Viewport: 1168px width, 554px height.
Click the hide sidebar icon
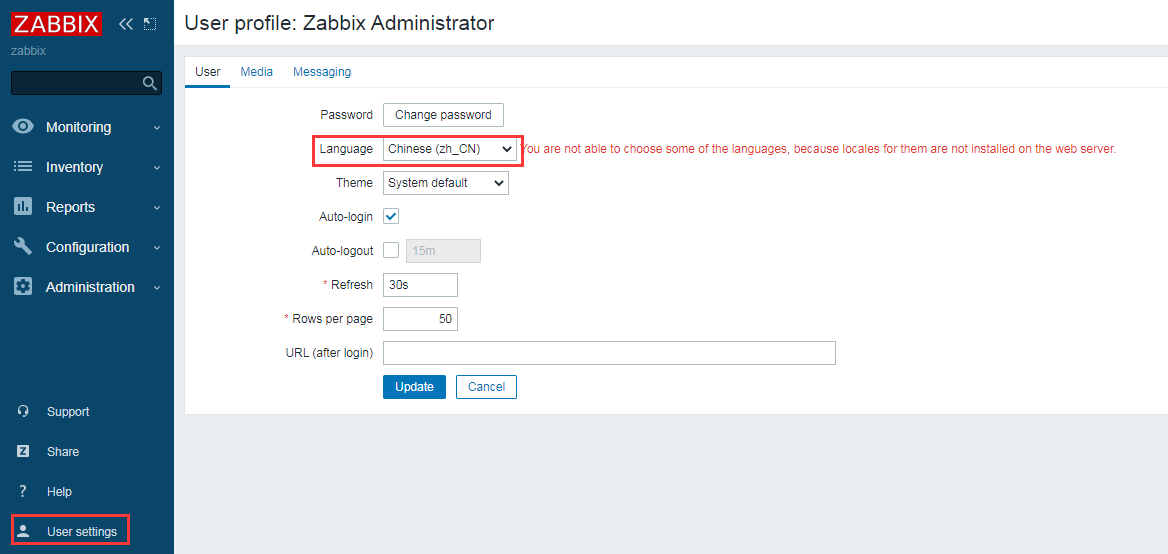point(150,24)
